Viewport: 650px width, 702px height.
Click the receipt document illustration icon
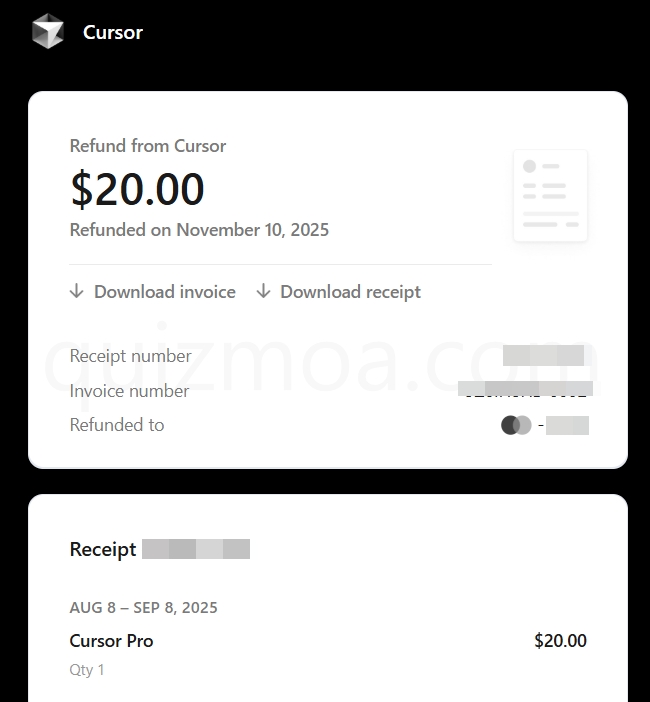point(550,196)
